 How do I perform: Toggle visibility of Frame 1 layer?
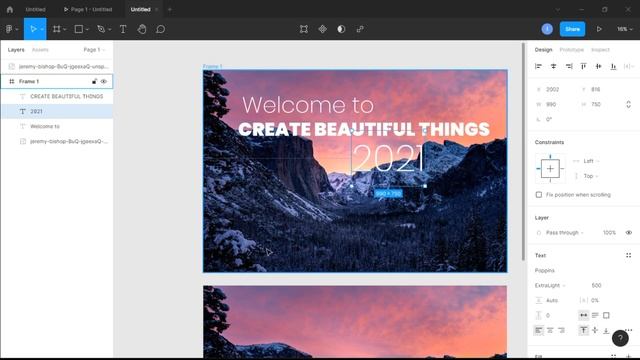click(104, 82)
